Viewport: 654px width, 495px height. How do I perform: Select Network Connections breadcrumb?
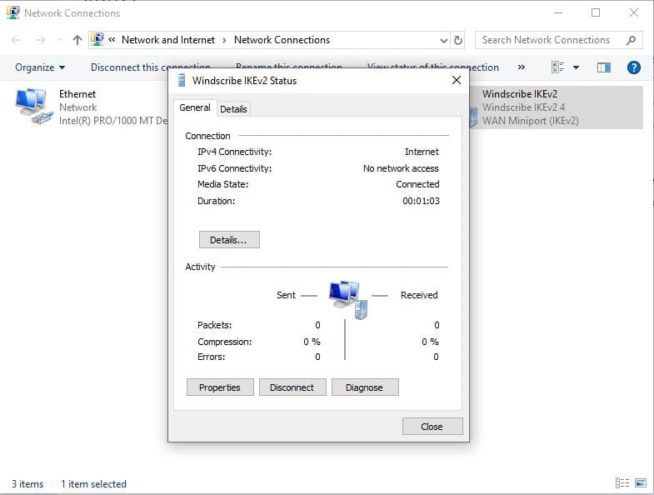pos(282,40)
